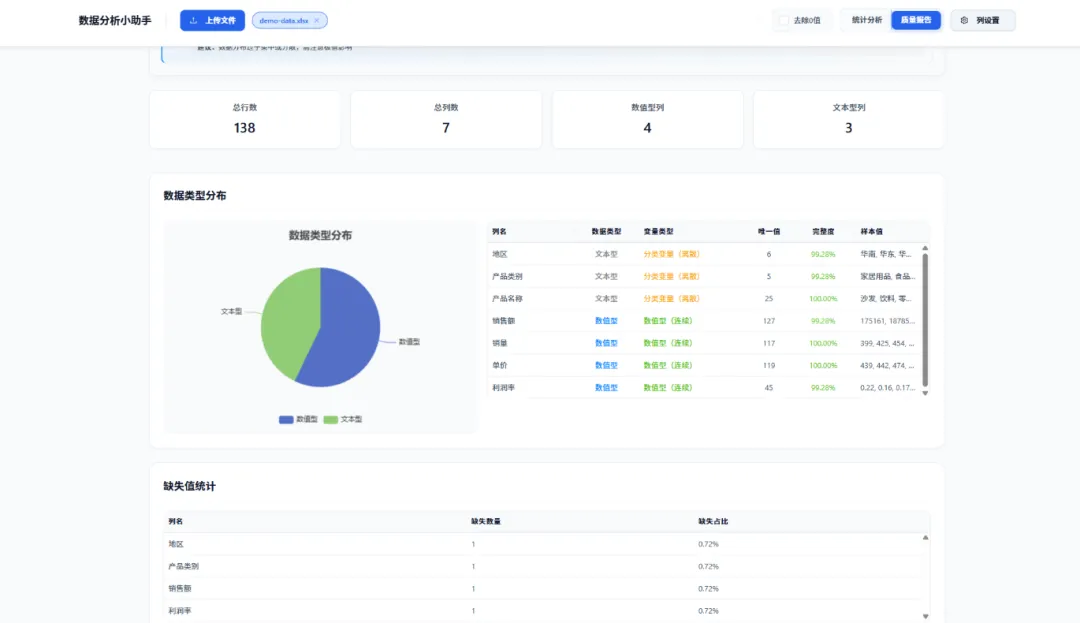Click the 唯一值 column header
The height and width of the screenshot is (623, 1080).
769,231
